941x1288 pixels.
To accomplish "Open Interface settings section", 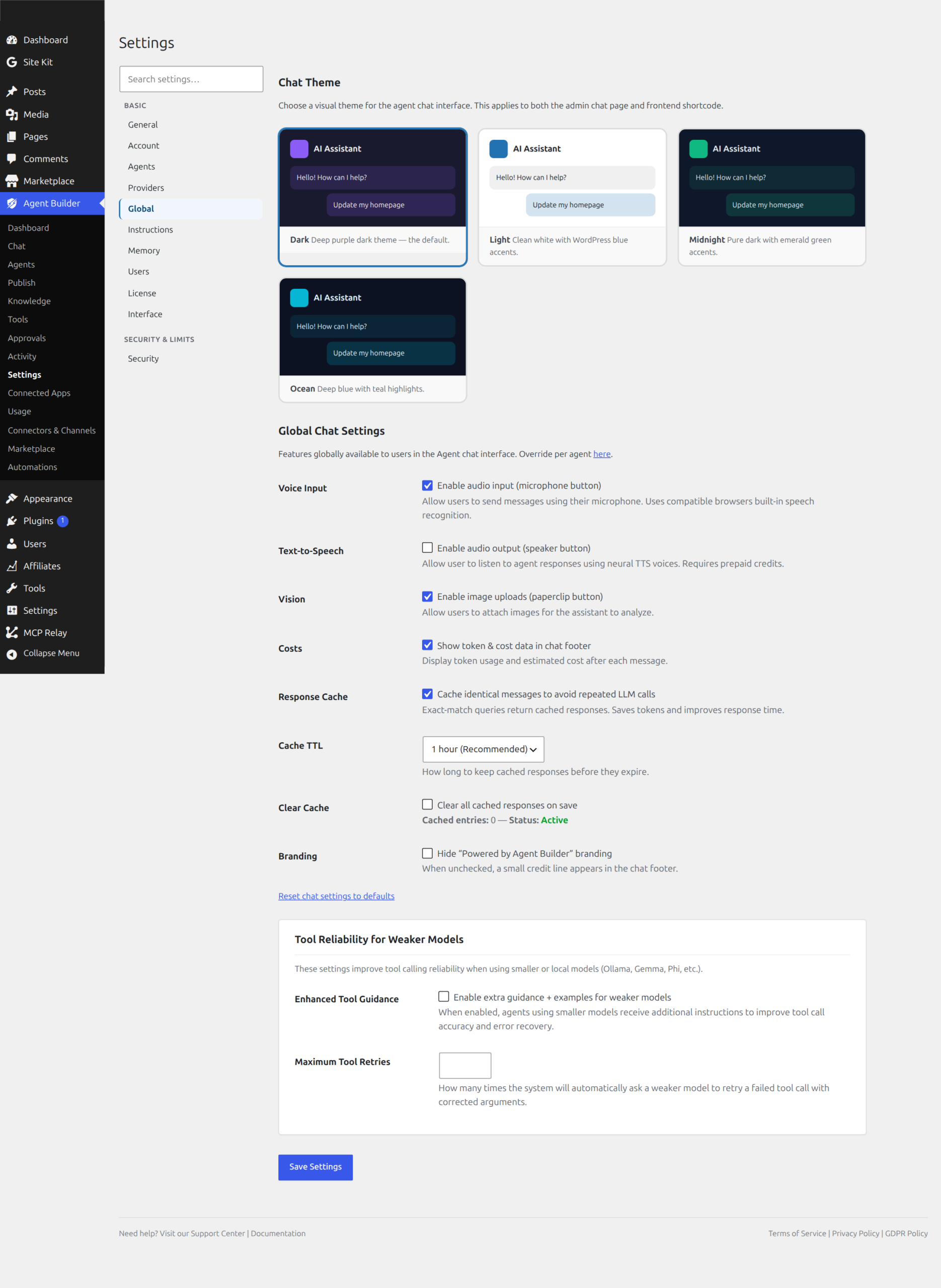I will [191, 314].
